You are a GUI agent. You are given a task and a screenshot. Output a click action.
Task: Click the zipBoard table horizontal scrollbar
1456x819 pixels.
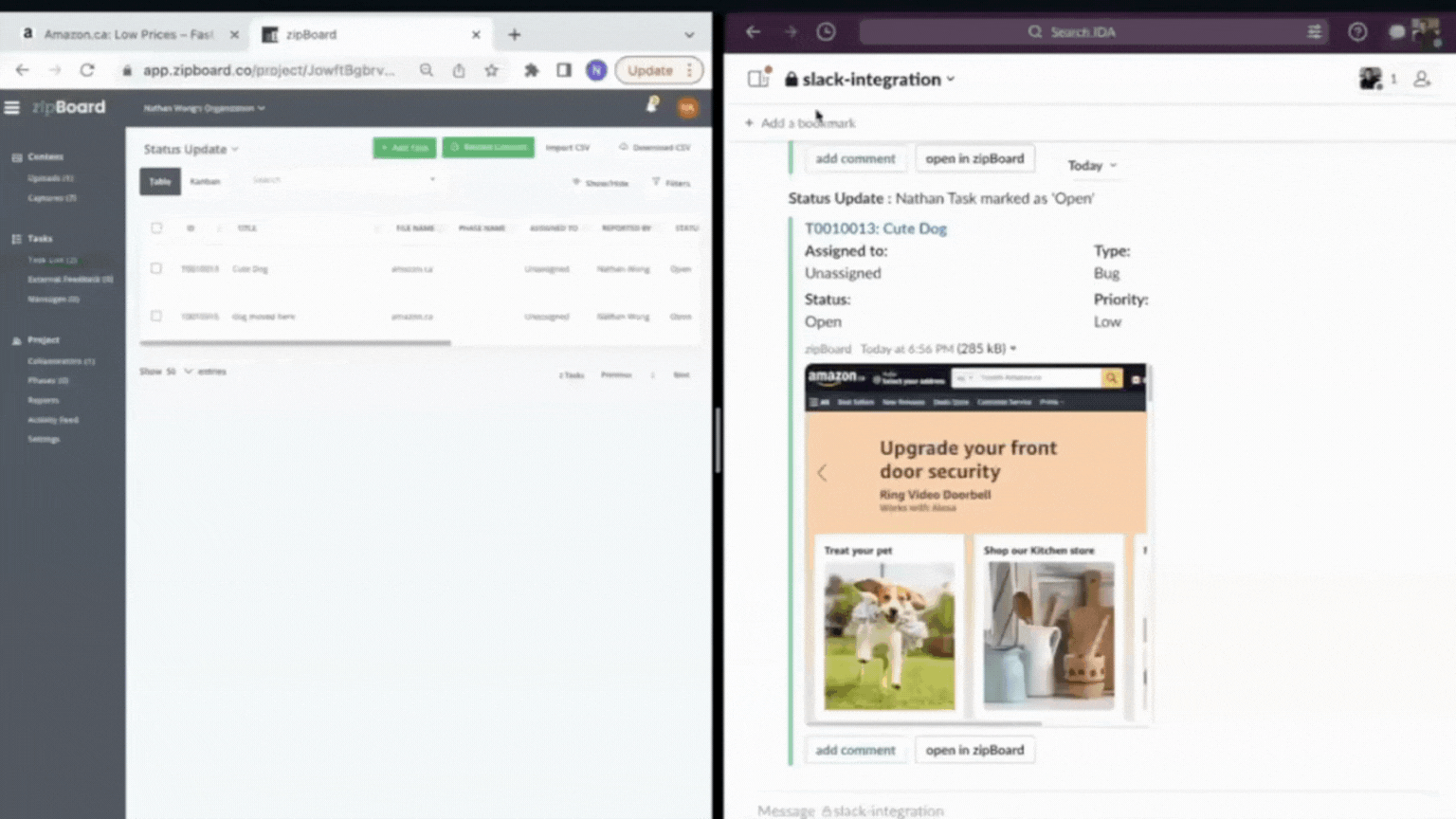click(295, 343)
